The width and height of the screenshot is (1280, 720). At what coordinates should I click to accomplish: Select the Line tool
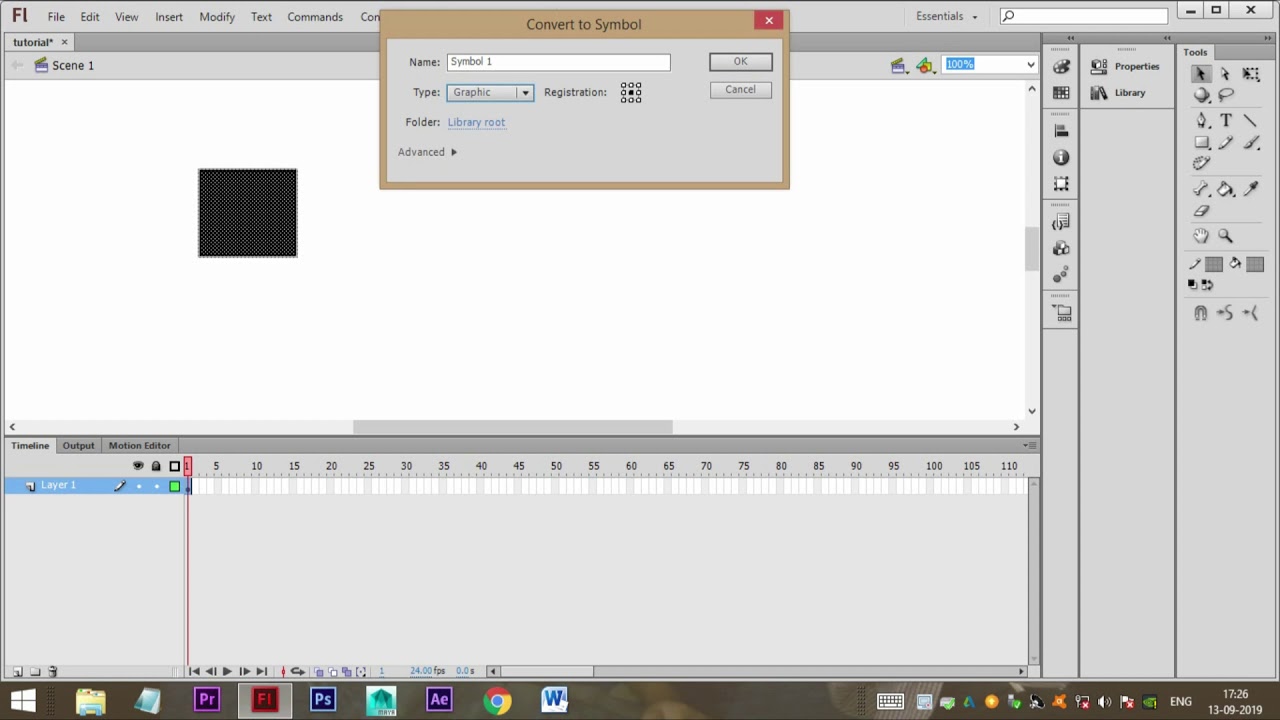click(1250, 120)
